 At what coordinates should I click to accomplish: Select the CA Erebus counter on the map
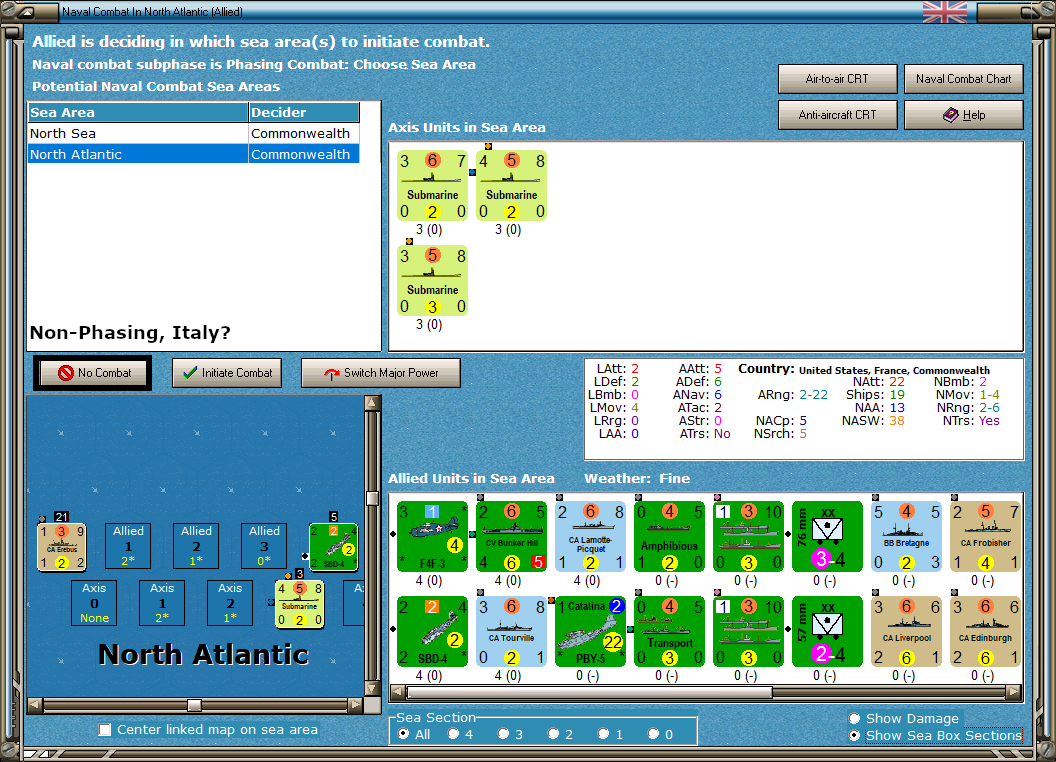click(x=61, y=547)
